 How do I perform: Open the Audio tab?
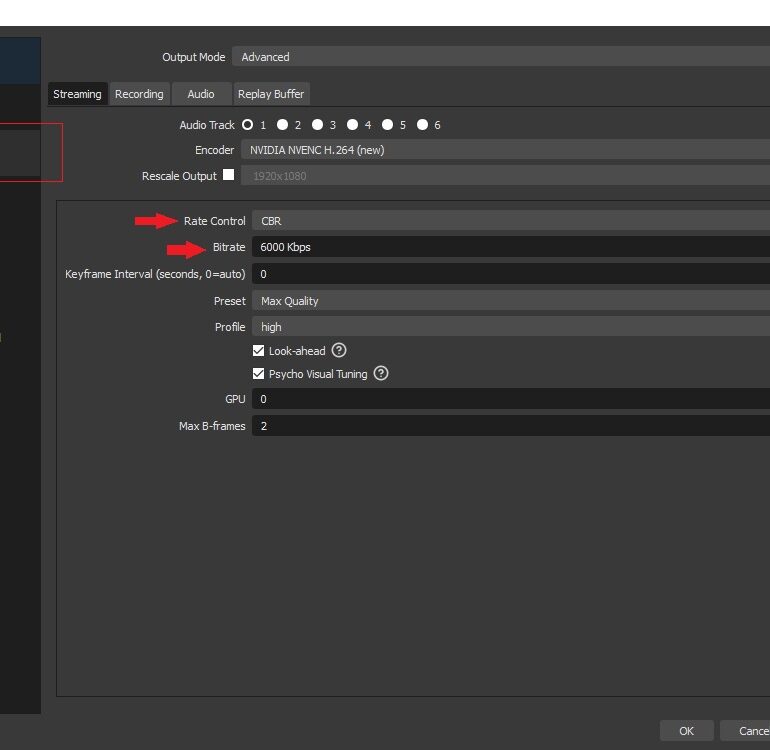click(x=201, y=94)
